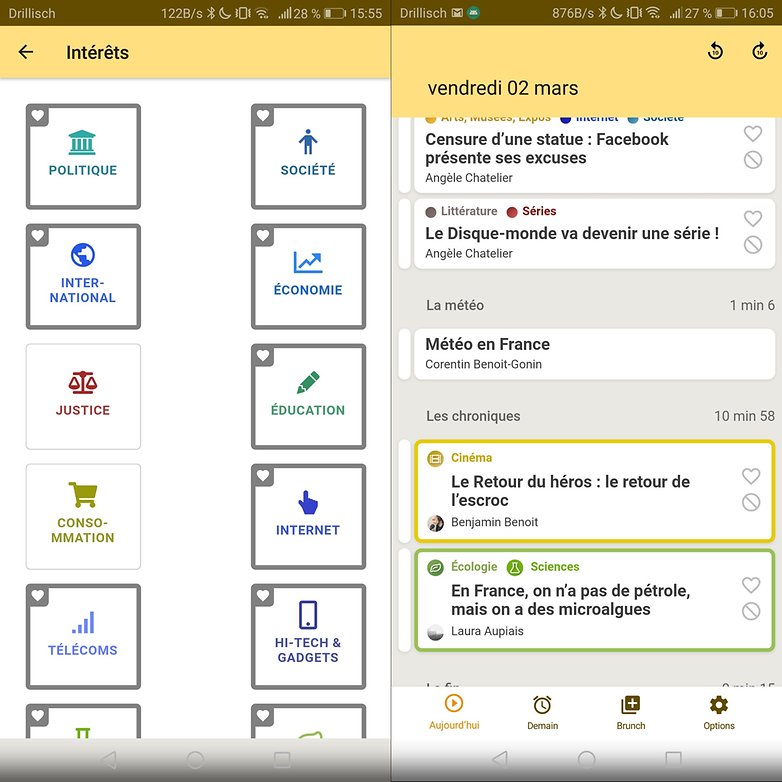The height and width of the screenshot is (782, 782).
Task: Click the Politique building icon
Action: tap(82, 142)
